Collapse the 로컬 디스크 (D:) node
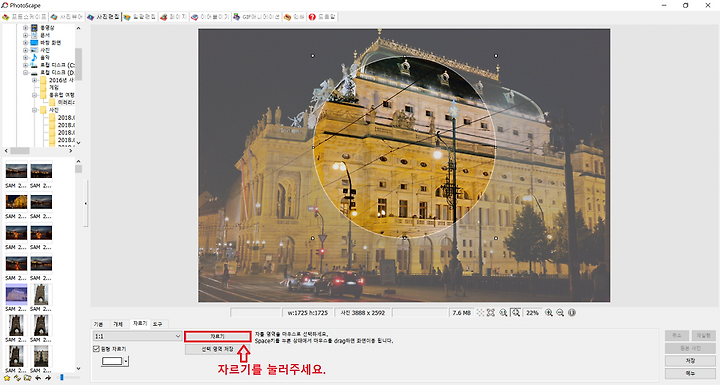720x385 pixels. (26, 73)
